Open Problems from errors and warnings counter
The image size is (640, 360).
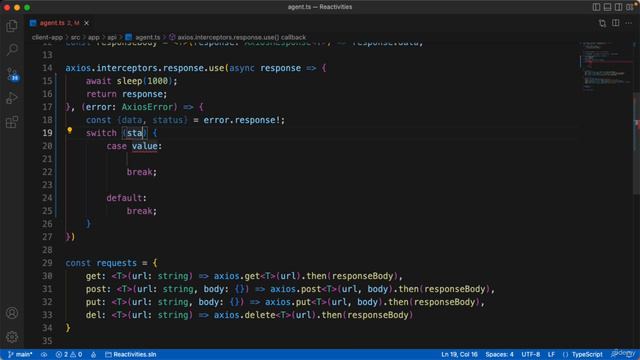(69, 354)
